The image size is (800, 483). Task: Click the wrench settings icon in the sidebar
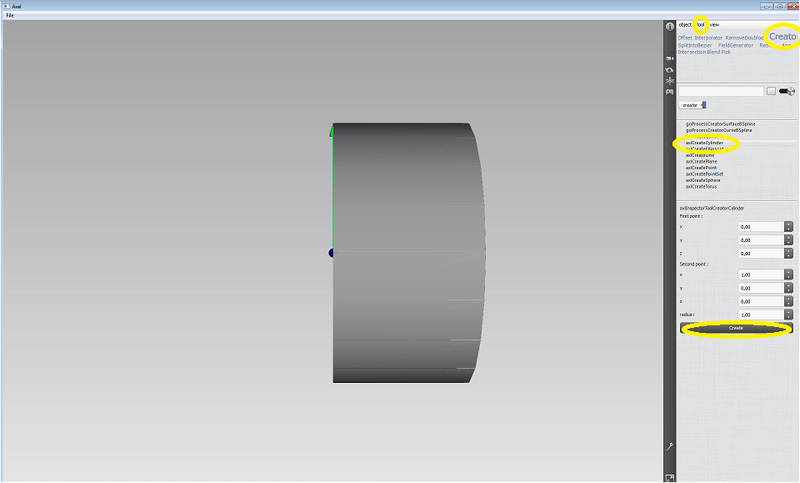pyautogui.click(x=670, y=447)
